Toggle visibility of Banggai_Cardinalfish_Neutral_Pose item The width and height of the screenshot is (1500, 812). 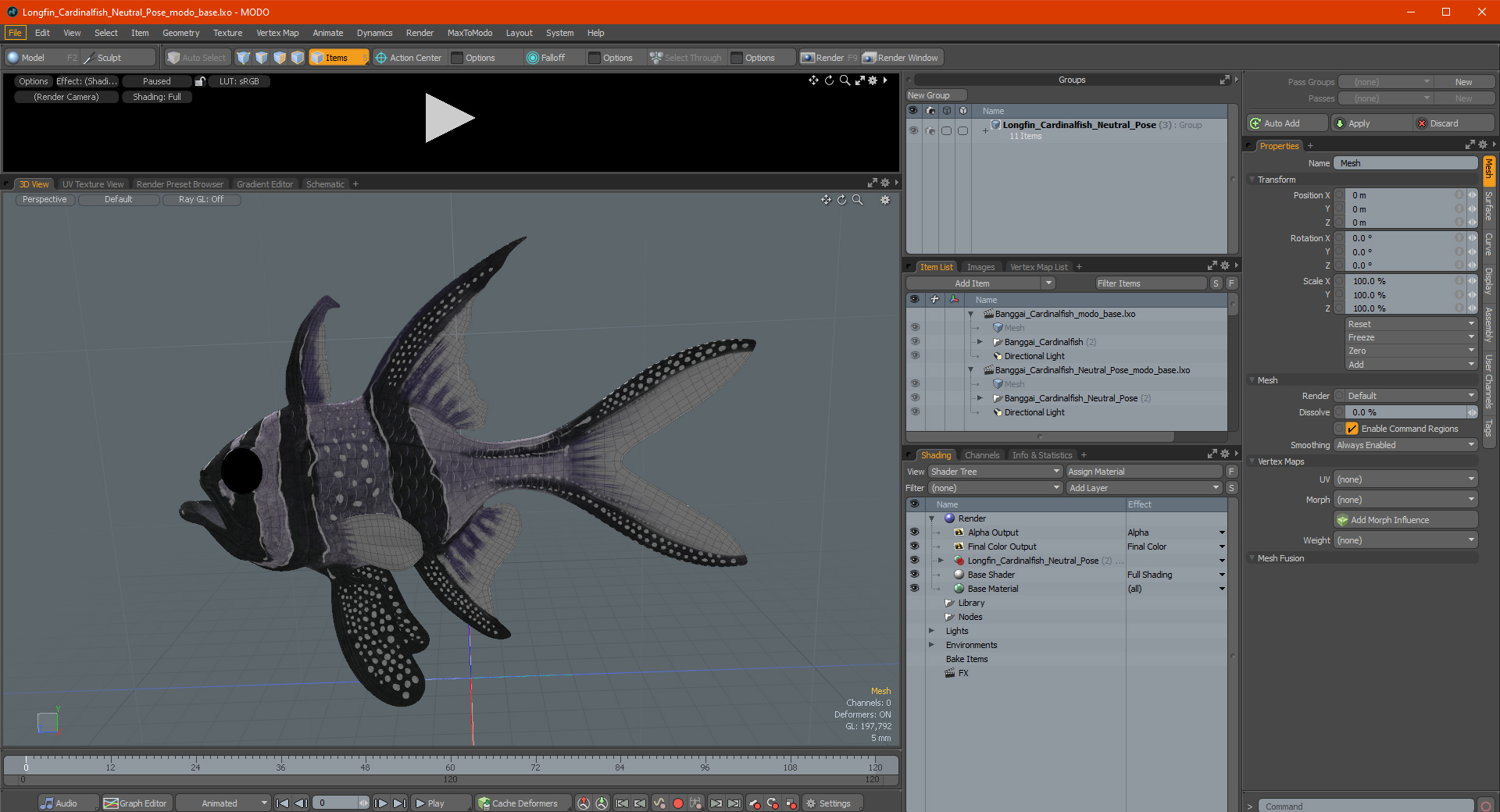tap(914, 398)
